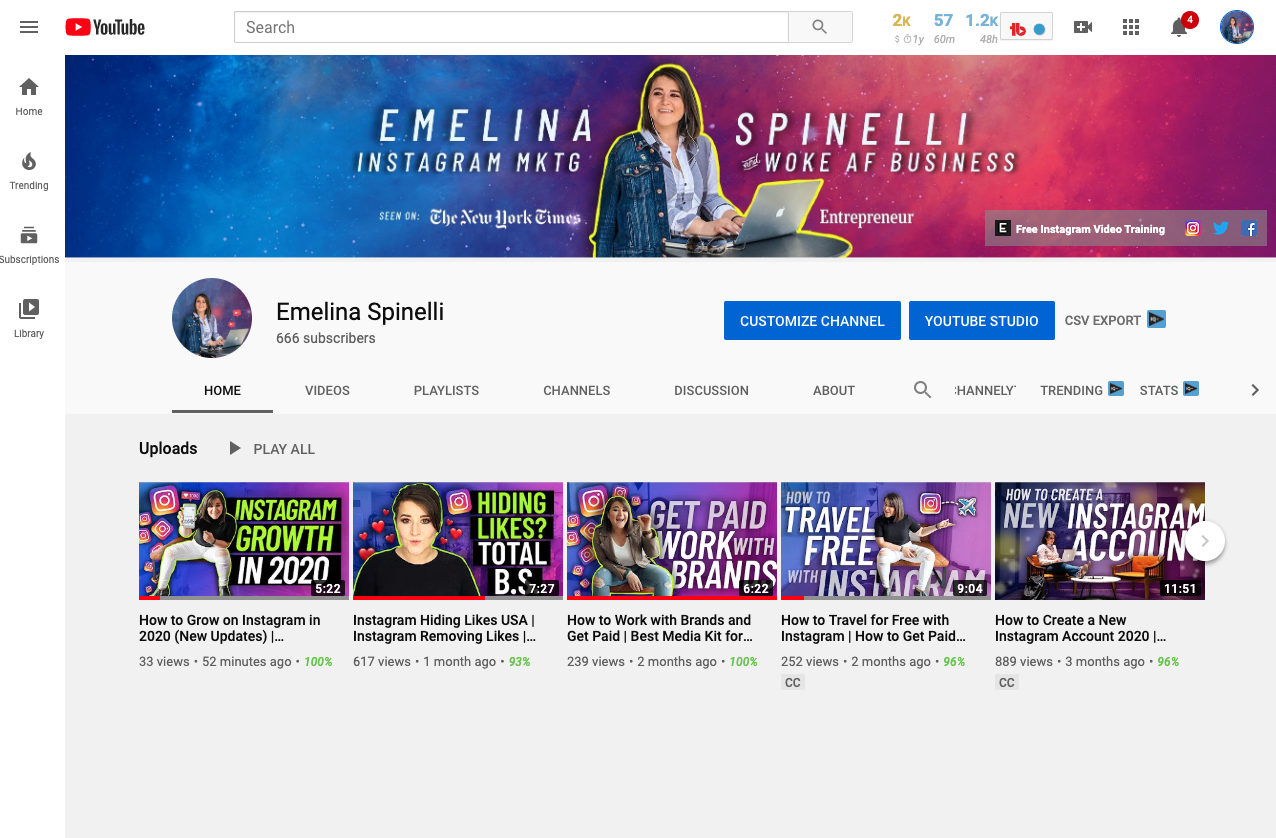This screenshot has height=838, width=1276.
Task: Click the 57 60m stat counter
Action: 943,28
